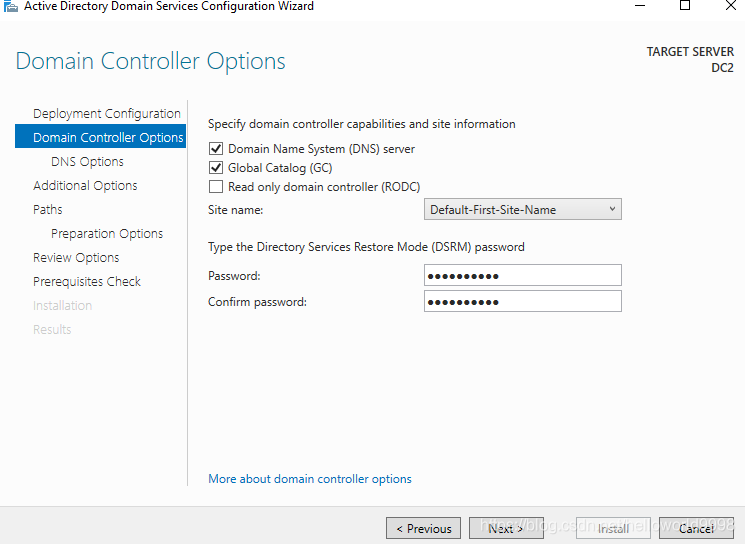The image size is (745, 544).
Task: Click the disabled Results step
Action: tap(52, 329)
